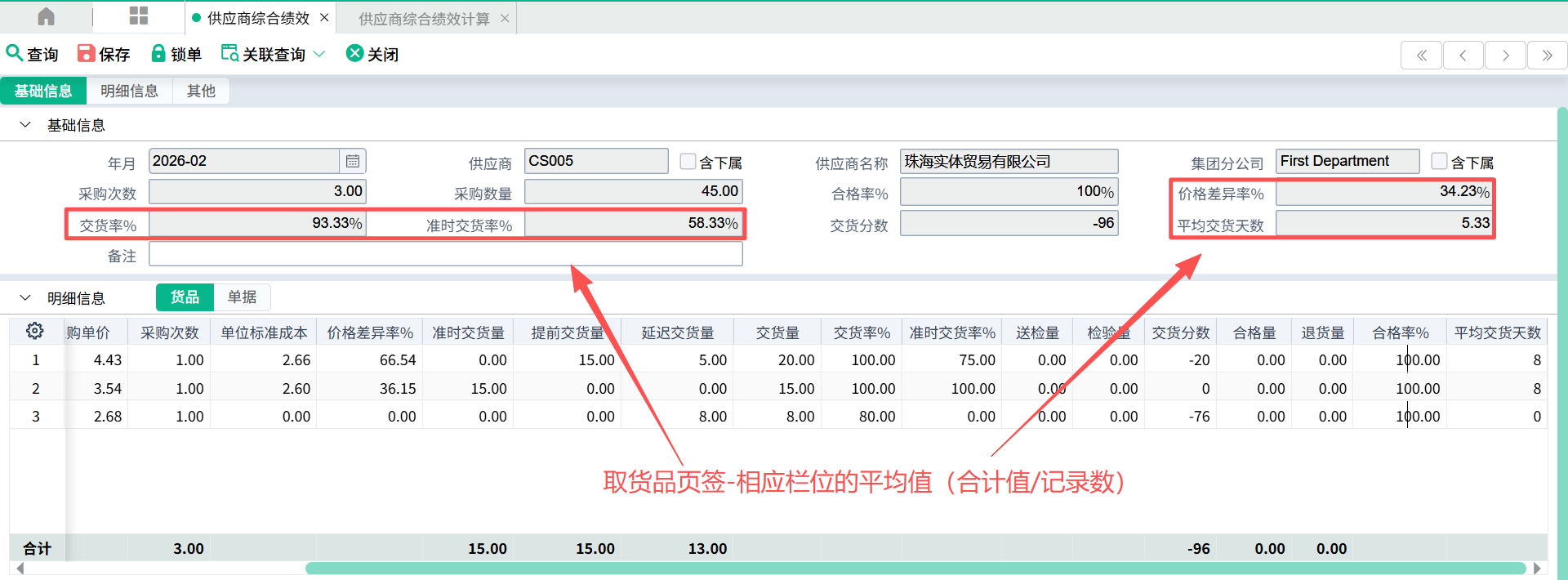Collapse the 基础信息 section
This screenshot has width=1568, height=580.
click(25, 125)
